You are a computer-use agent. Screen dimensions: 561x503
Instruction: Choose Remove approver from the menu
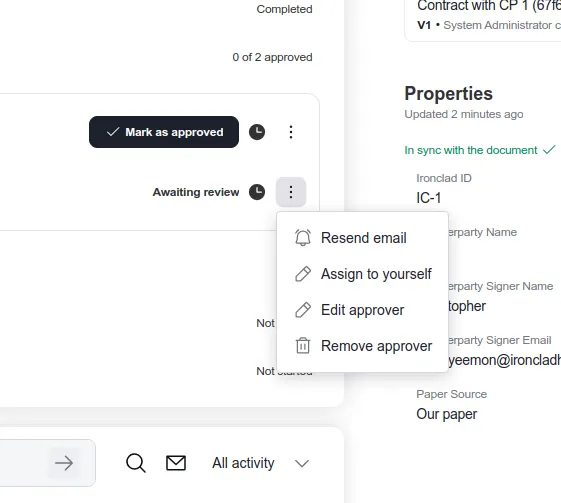tap(362, 346)
